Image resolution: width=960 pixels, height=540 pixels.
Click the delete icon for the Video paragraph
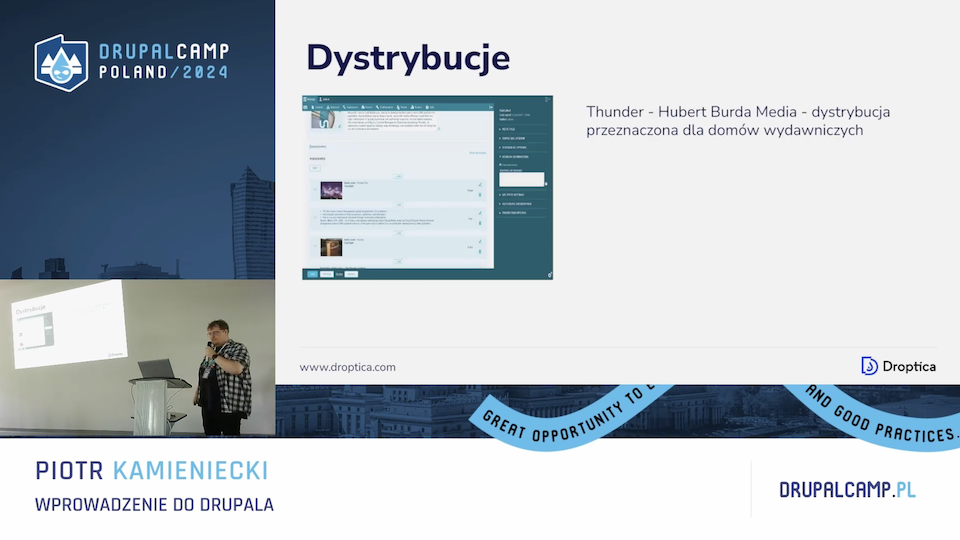click(x=480, y=252)
